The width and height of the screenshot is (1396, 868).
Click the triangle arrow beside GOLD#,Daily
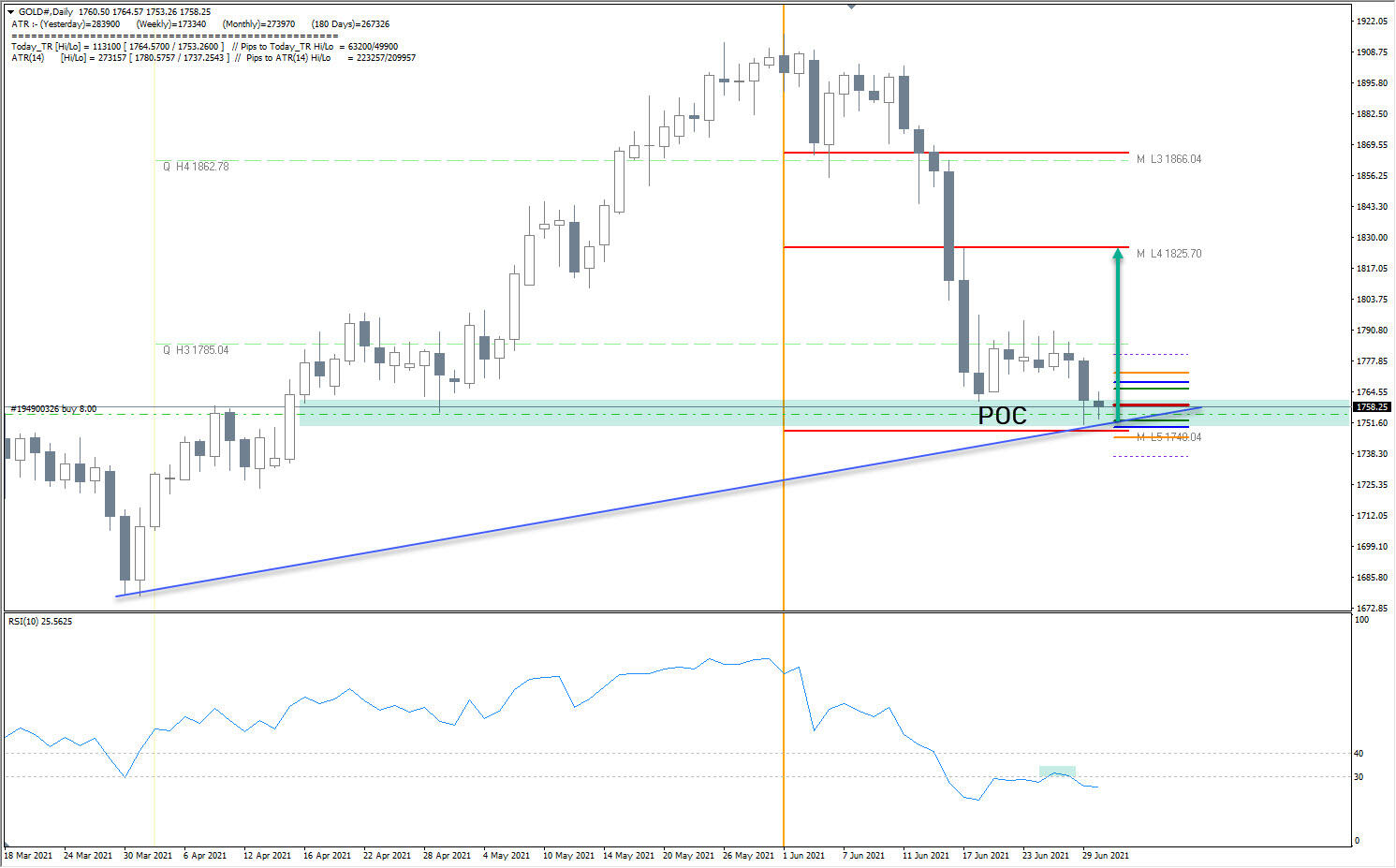coord(10,12)
